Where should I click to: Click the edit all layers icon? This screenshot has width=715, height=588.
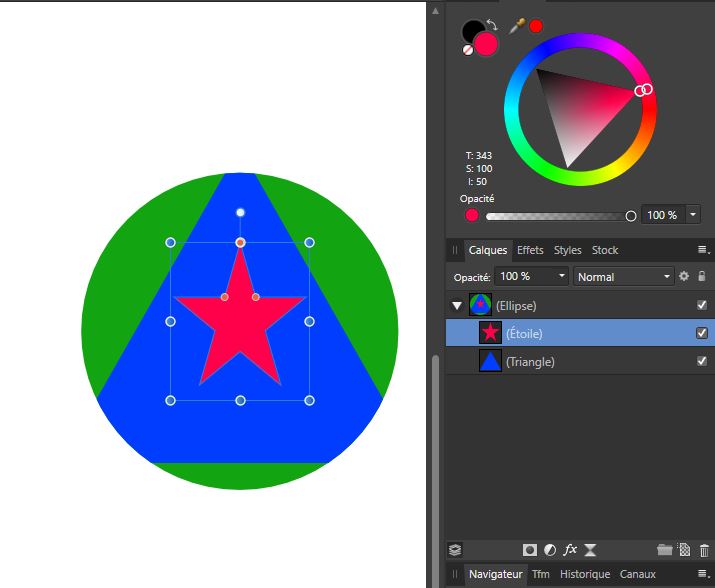click(455, 550)
